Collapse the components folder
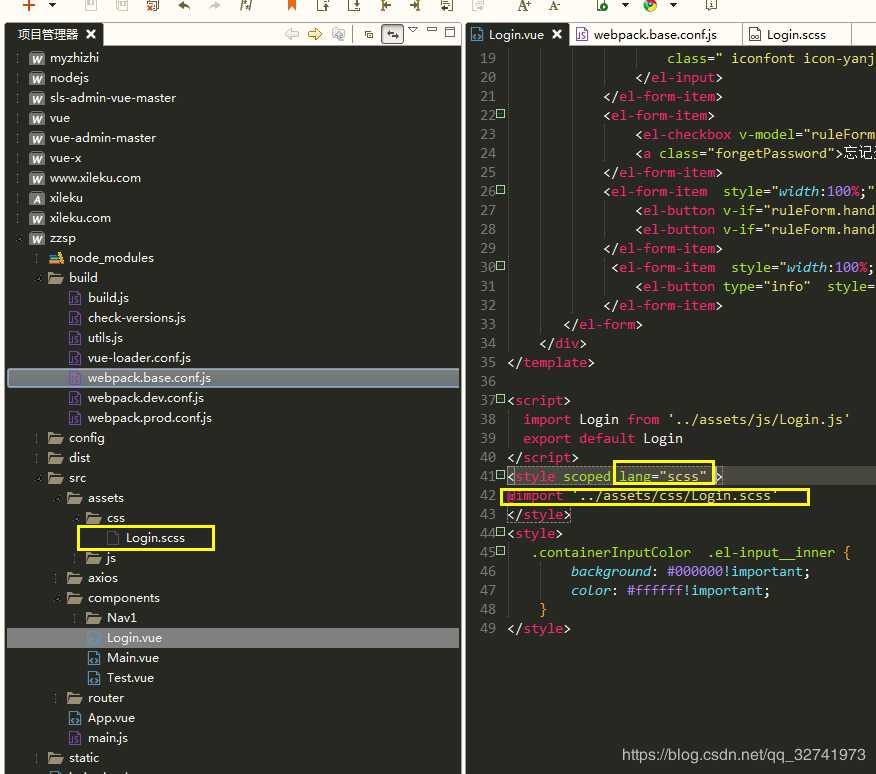This screenshot has width=876, height=774. pos(58,598)
